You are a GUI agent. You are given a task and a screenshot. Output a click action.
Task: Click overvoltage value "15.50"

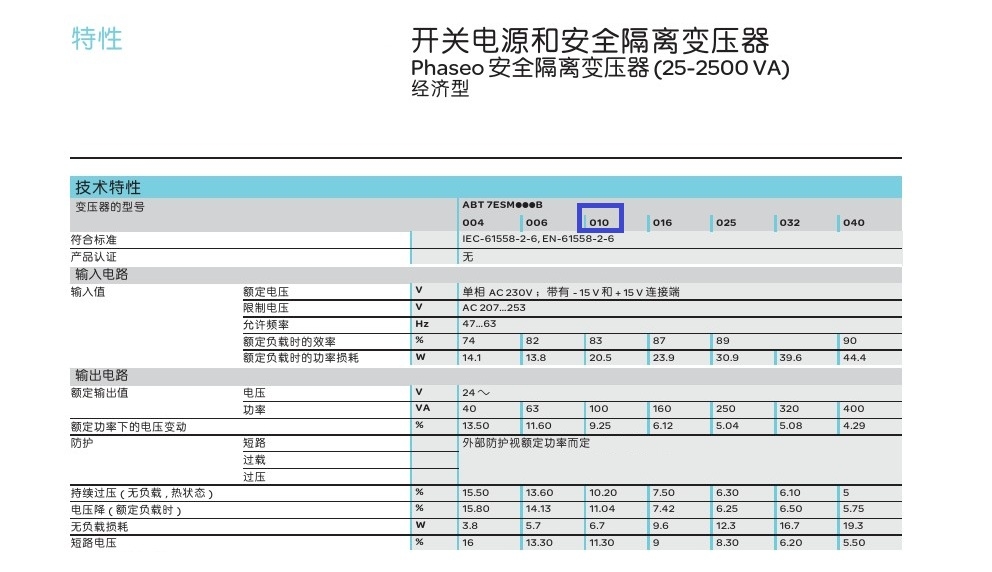click(475, 492)
